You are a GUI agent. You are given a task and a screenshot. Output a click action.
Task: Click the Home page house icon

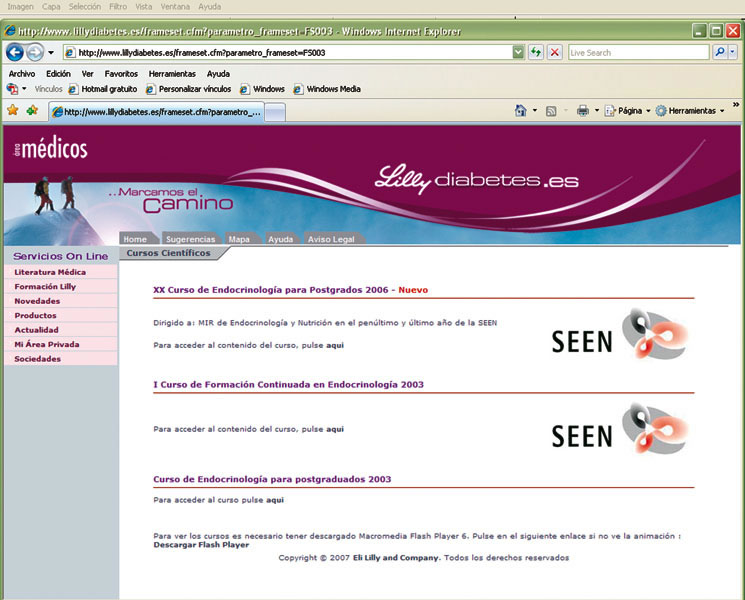coord(521,111)
